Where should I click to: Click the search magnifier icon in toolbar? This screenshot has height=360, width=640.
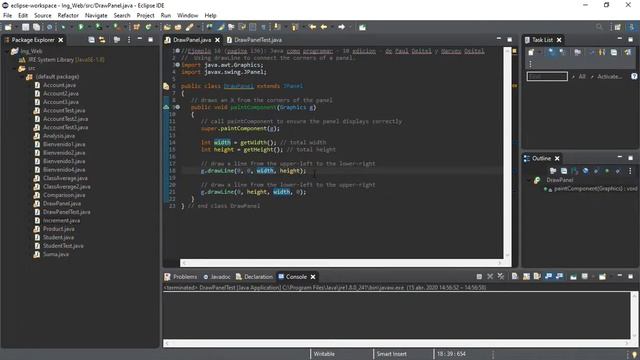599,27
